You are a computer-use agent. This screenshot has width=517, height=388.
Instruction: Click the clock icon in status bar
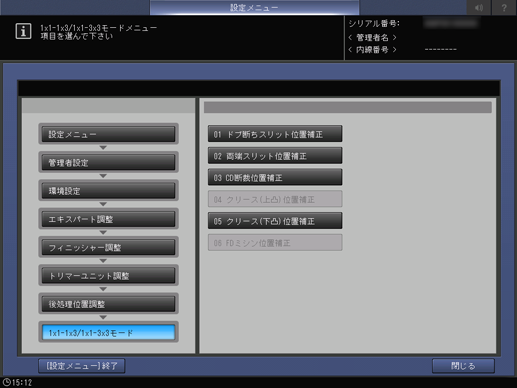(x=6, y=382)
